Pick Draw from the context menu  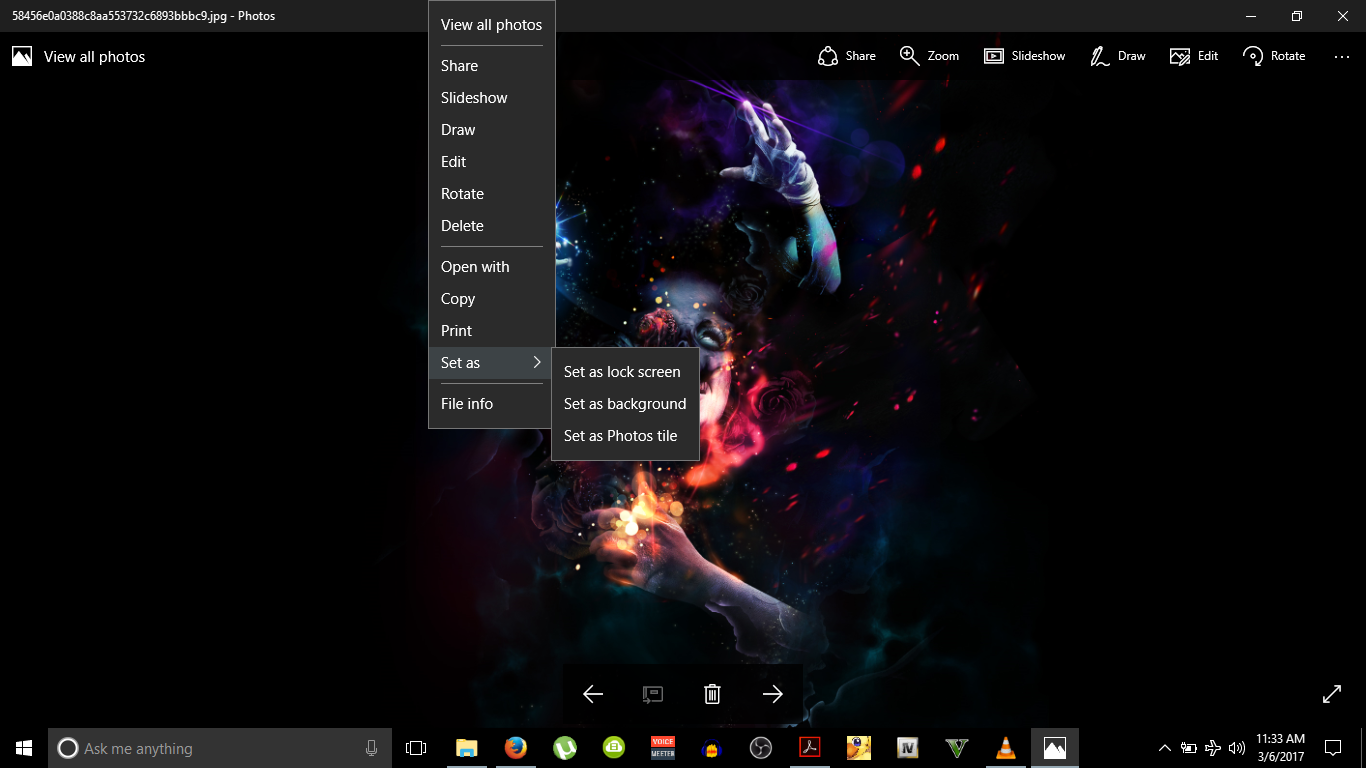pos(492,130)
